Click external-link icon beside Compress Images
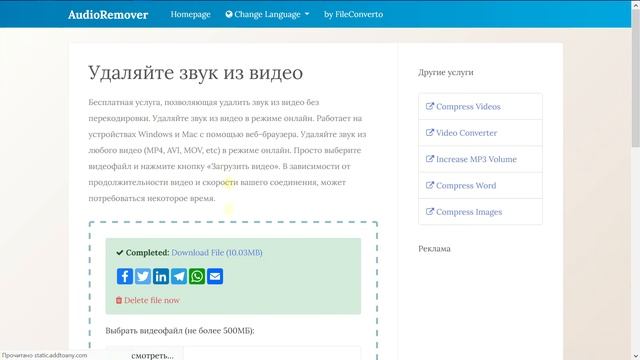Image resolution: width=640 pixels, height=360 pixels. (x=429, y=211)
